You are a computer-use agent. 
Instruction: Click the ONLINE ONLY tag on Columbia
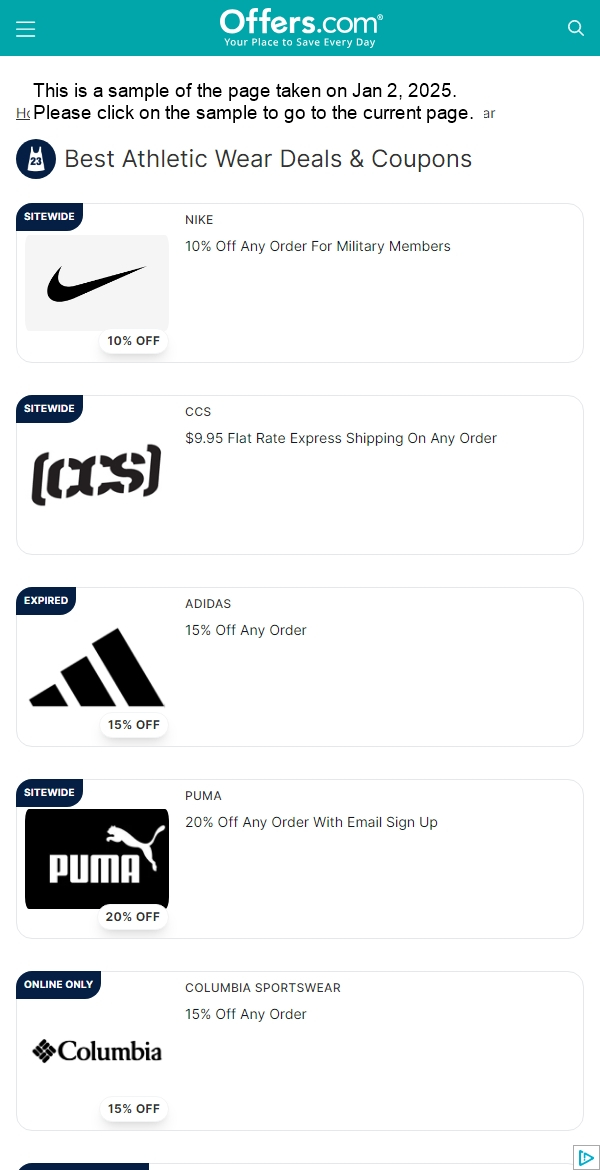(x=58, y=984)
